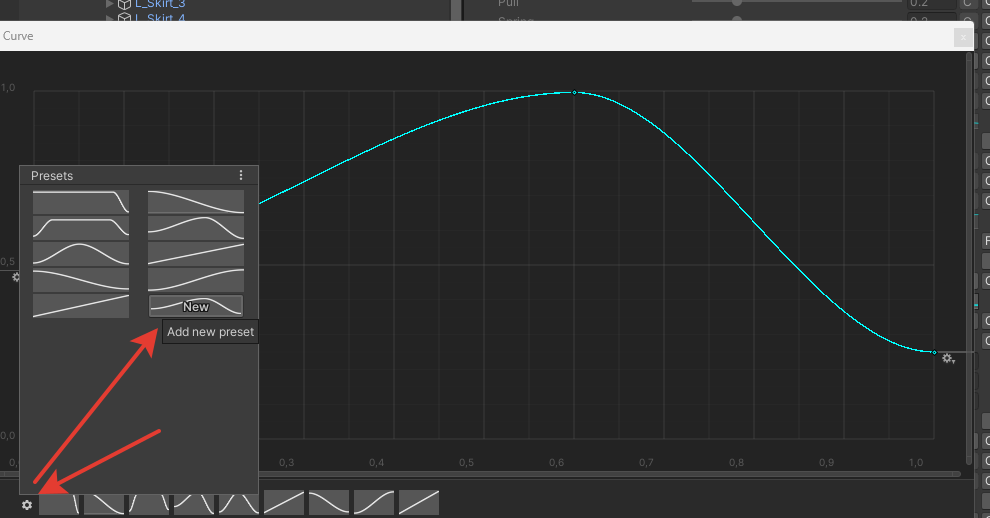Open right-side curve wrap mode gear
The width and height of the screenshot is (990, 518).
tap(947, 358)
